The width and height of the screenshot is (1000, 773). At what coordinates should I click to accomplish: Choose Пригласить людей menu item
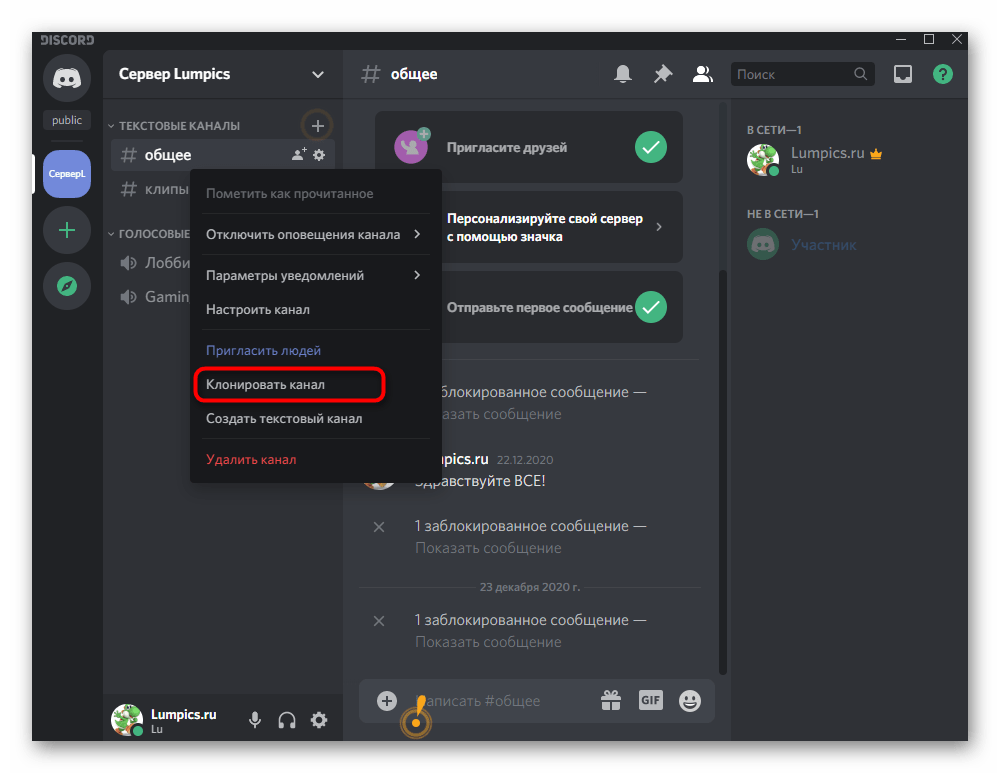[316, 350]
